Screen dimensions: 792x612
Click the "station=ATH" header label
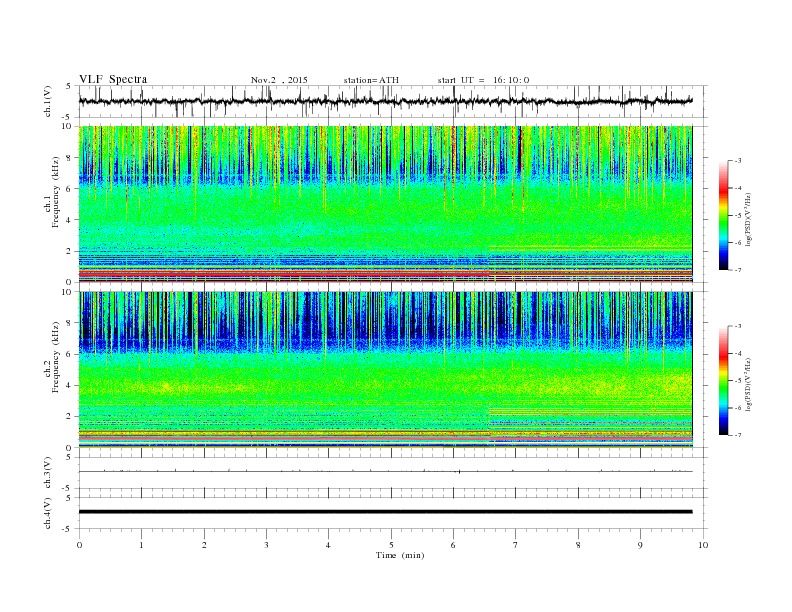click(x=371, y=80)
